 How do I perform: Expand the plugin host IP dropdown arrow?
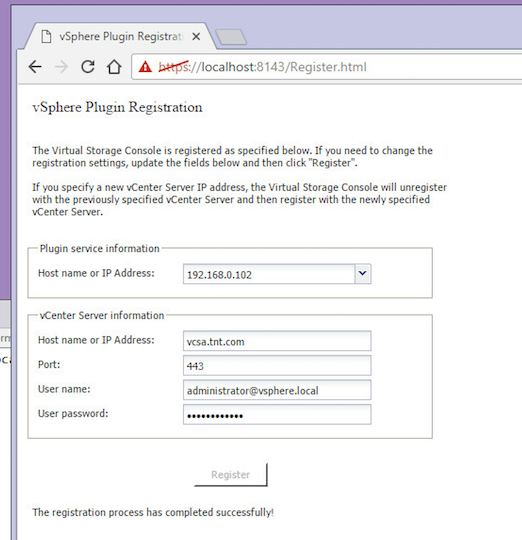(x=363, y=274)
